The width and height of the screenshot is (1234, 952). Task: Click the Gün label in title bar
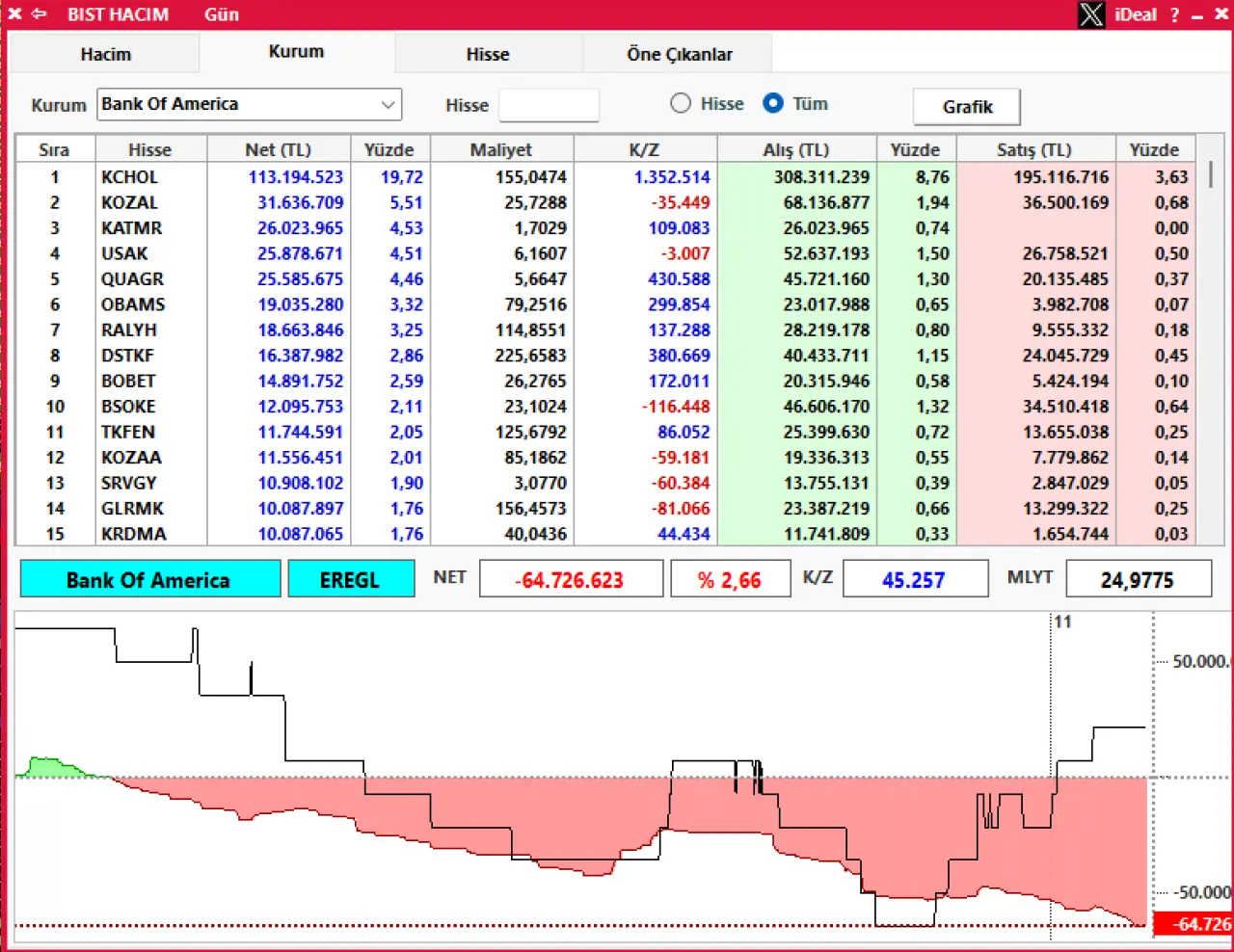click(x=221, y=14)
